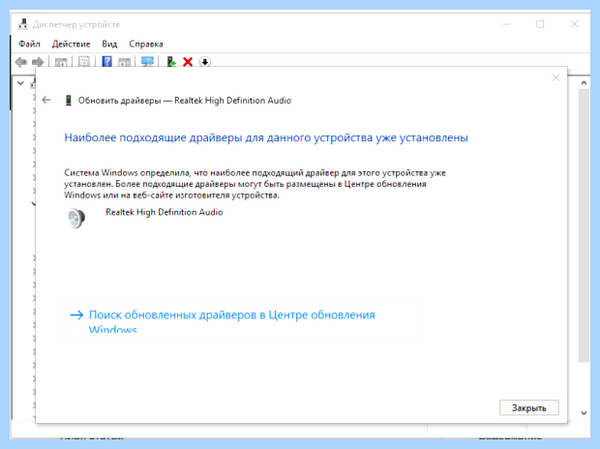Open the Вид menu
600x449 pixels.
click(109, 44)
